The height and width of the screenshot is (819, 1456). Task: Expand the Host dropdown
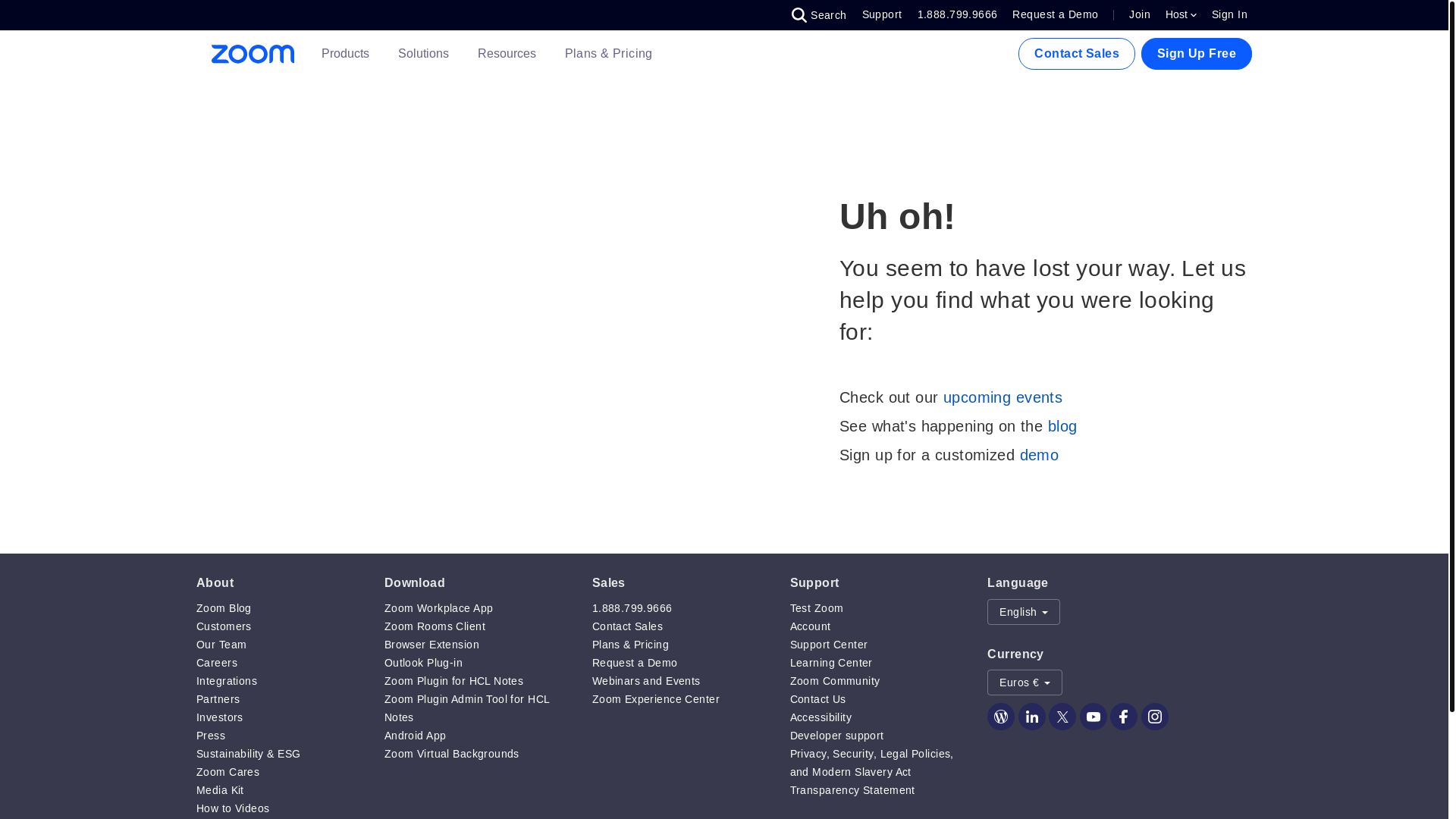(1181, 14)
